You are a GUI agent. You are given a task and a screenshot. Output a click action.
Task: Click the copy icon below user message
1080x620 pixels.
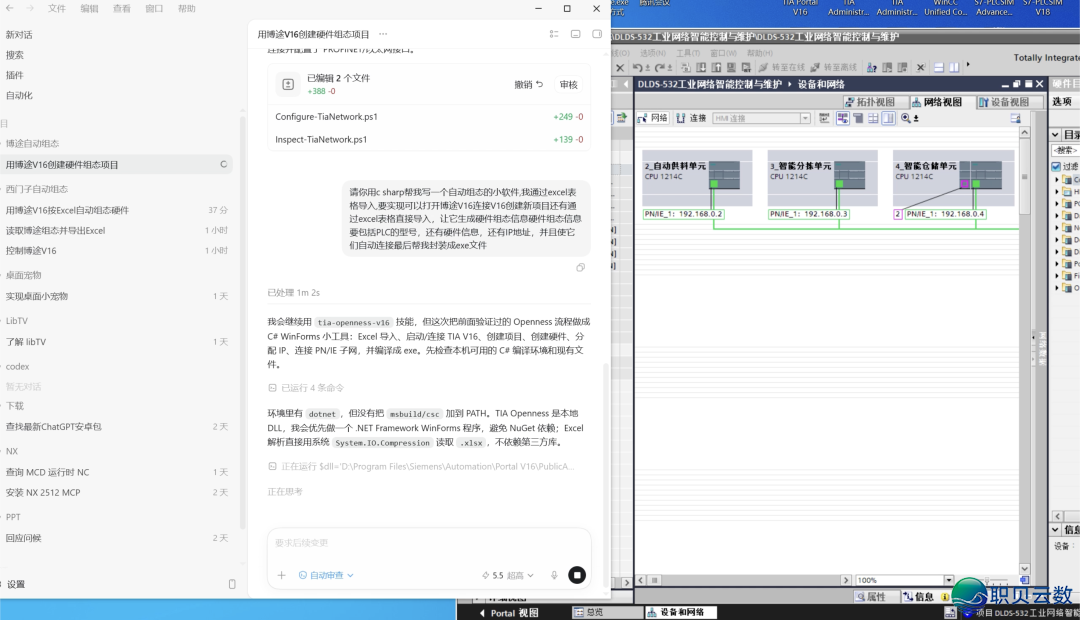[581, 267]
